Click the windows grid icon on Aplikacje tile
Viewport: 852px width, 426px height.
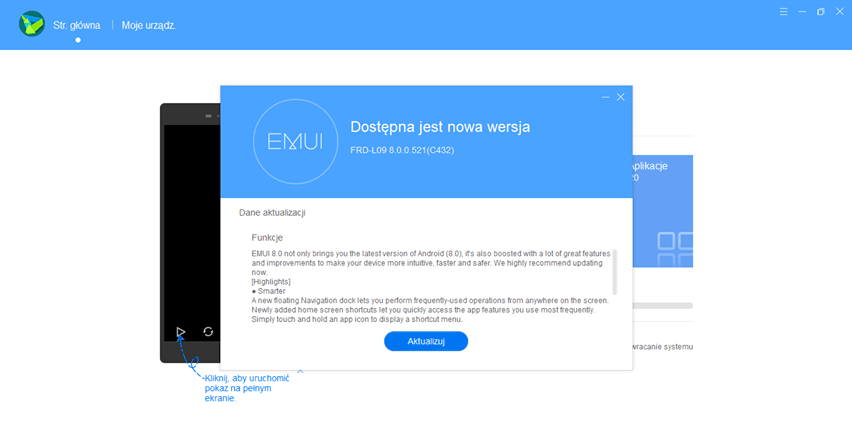[675, 249]
